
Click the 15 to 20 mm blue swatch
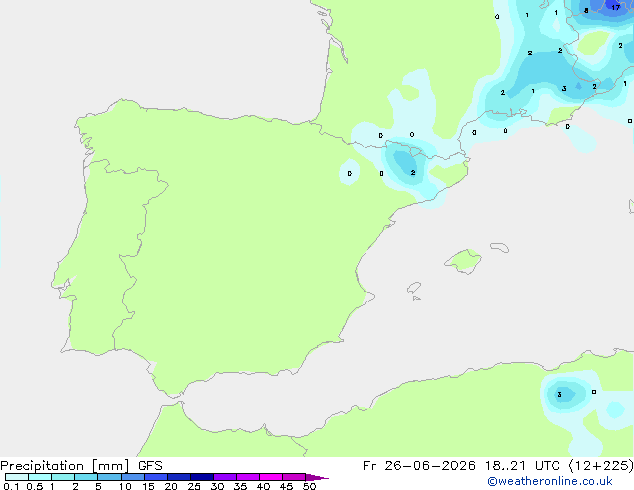pos(156,477)
